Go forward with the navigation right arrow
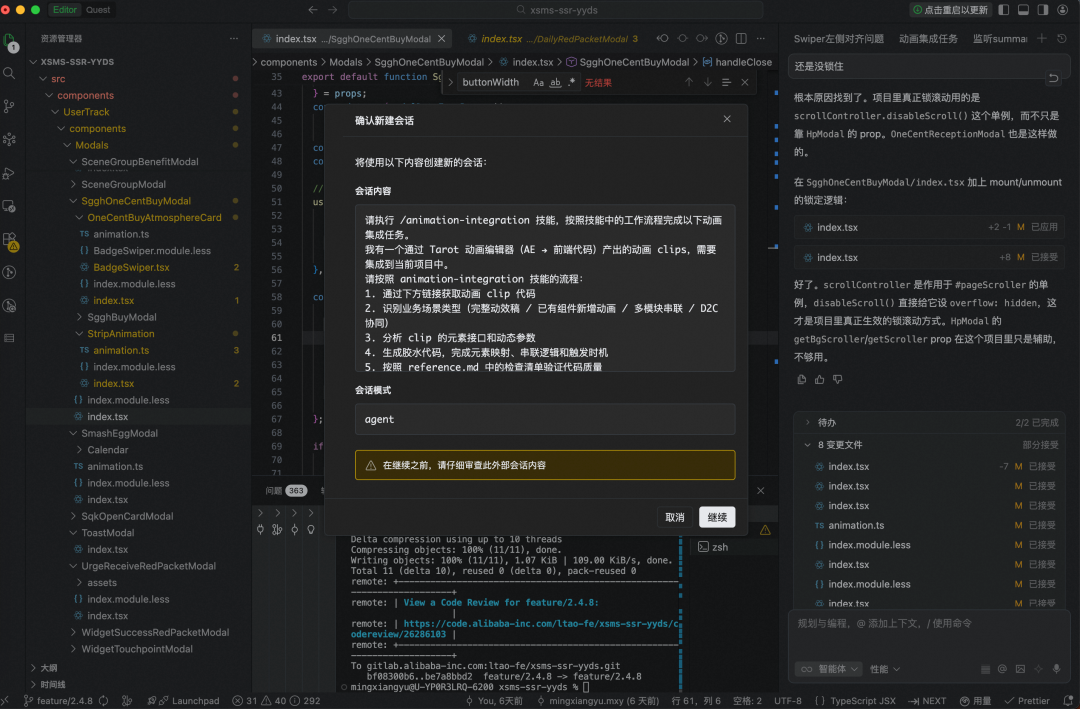1080x709 pixels. [333, 10]
